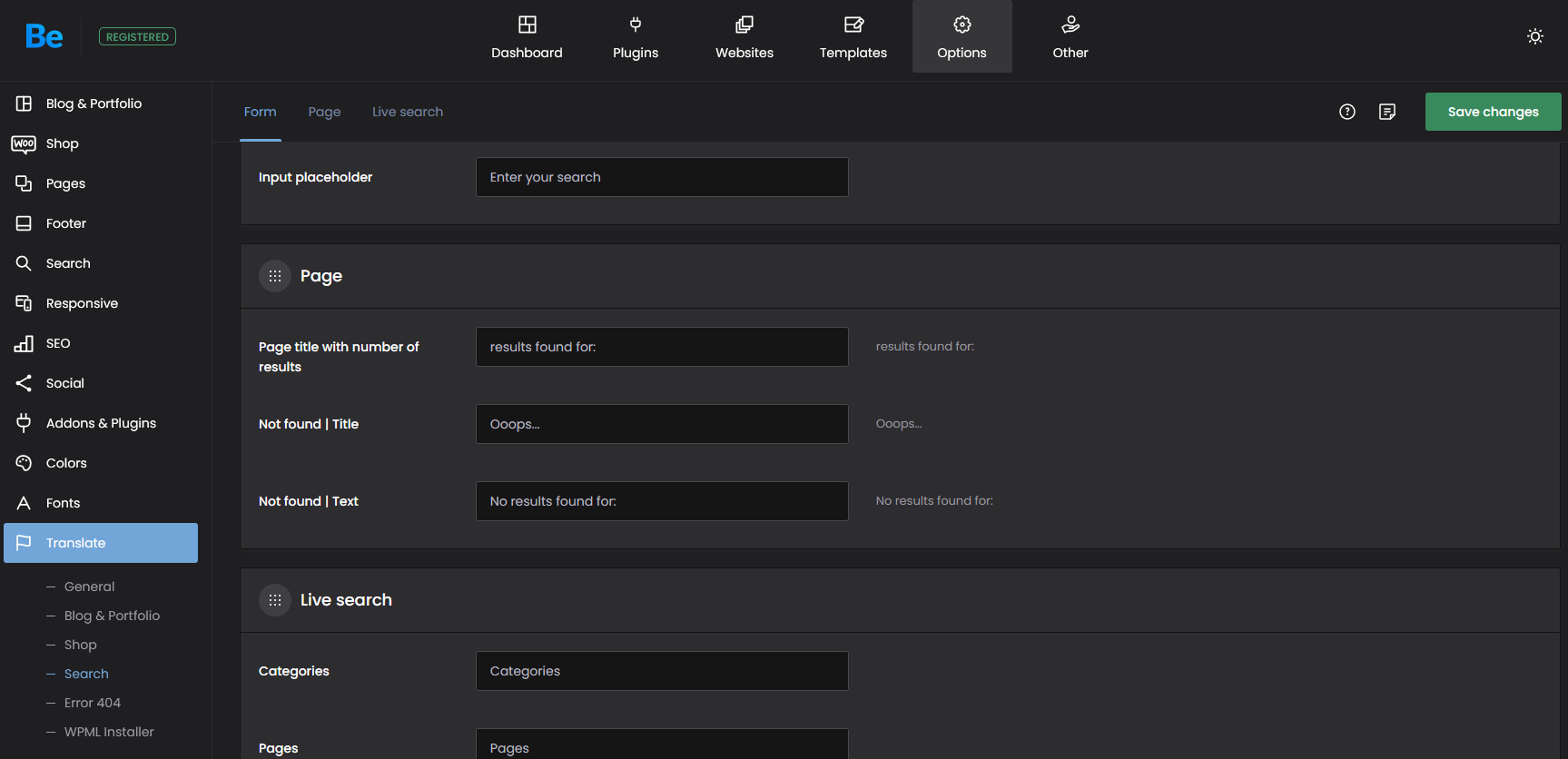Click the Addons & Plugins plug icon

click(x=24, y=423)
